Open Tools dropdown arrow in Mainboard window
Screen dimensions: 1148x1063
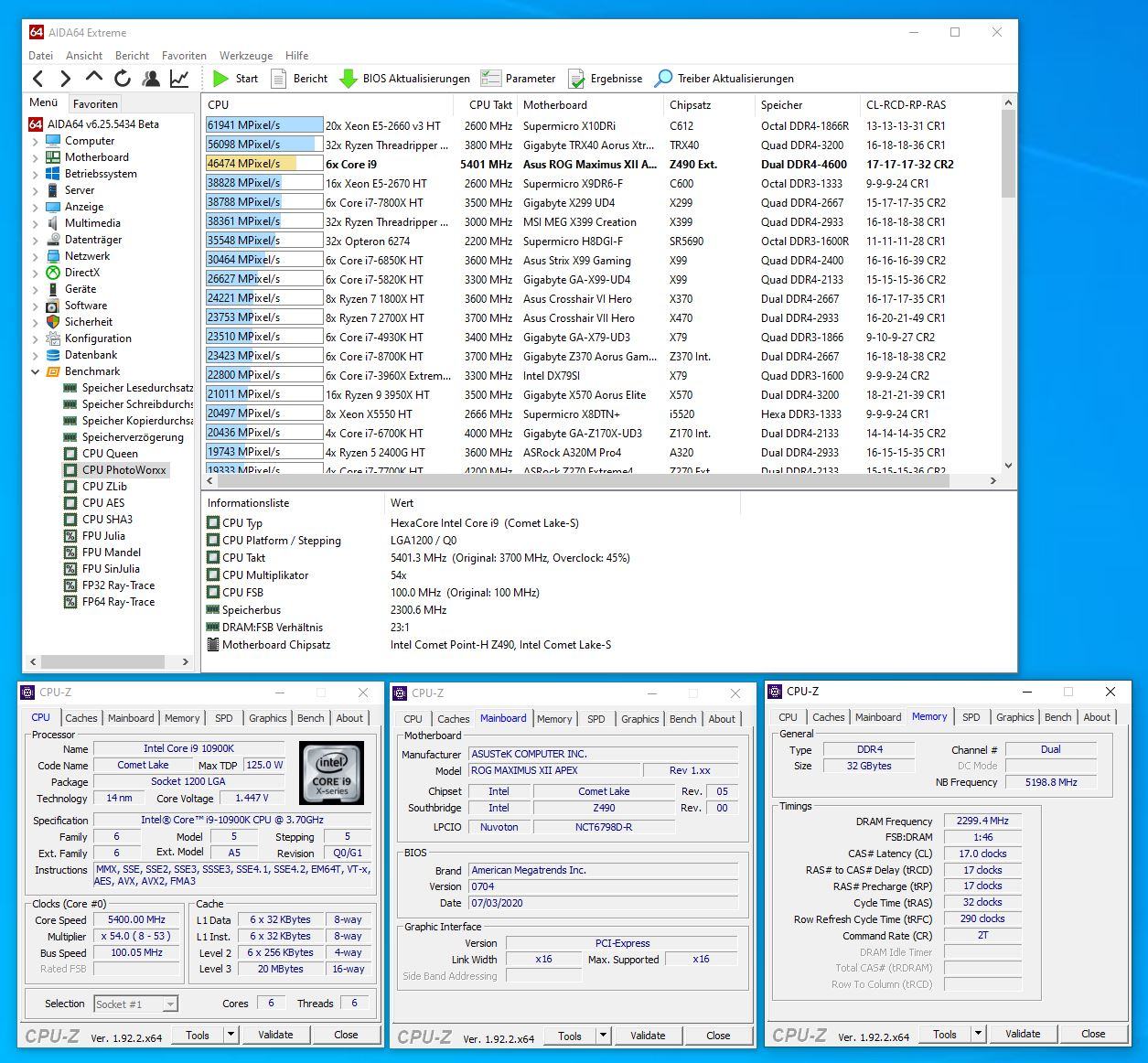tap(603, 1036)
